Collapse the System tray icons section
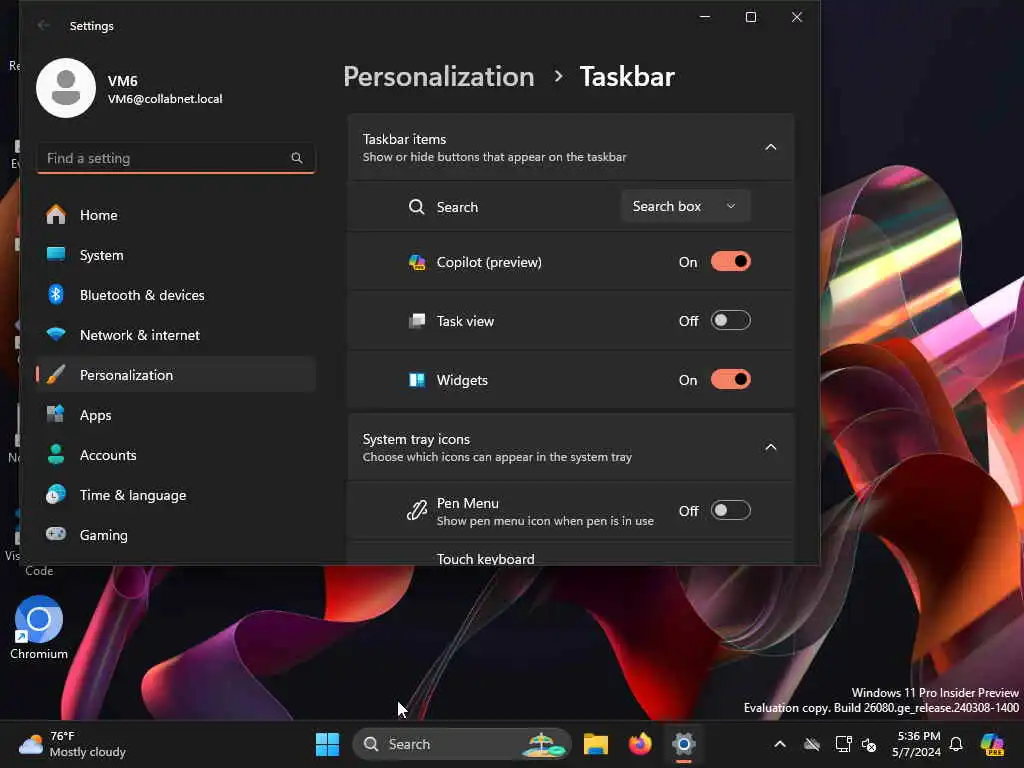Viewport: 1024px width, 768px height. (x=771, y=447)
